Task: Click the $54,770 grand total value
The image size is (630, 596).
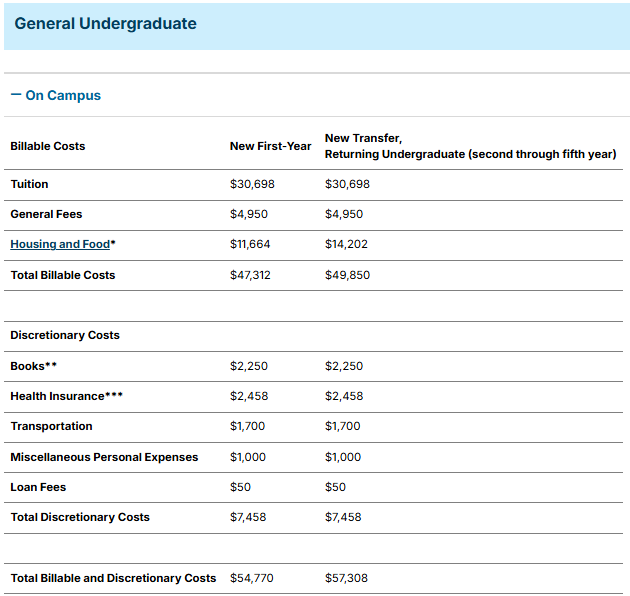Action: [x=251, y=578]
